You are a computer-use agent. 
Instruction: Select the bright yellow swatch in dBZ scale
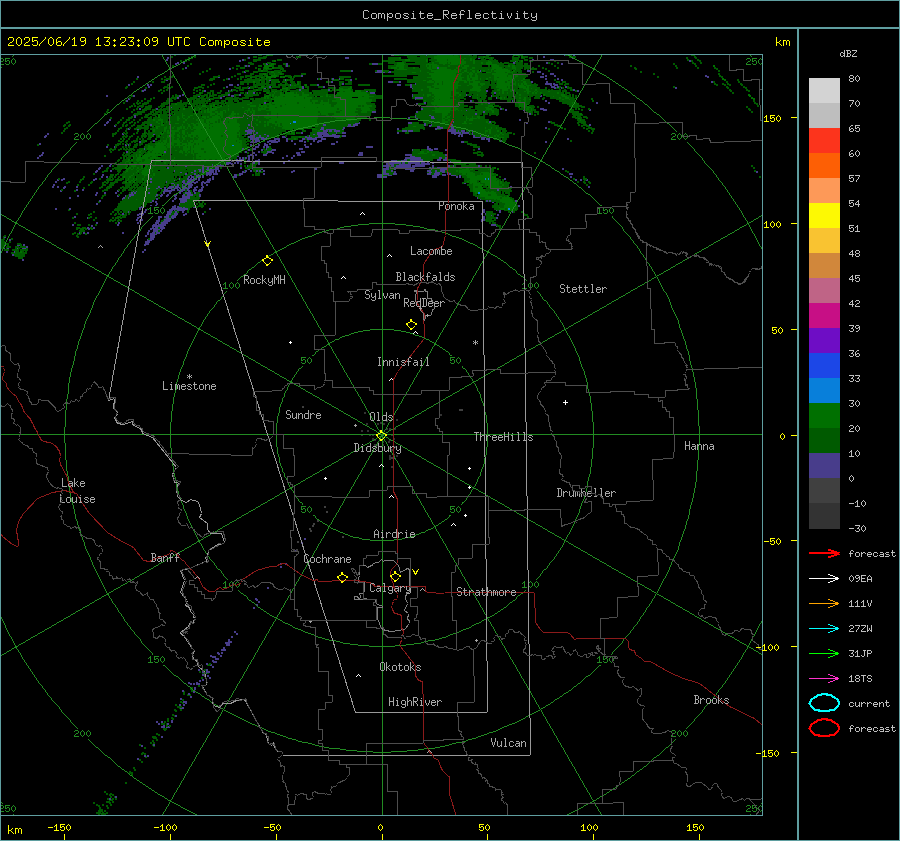[x=824, y=215]
